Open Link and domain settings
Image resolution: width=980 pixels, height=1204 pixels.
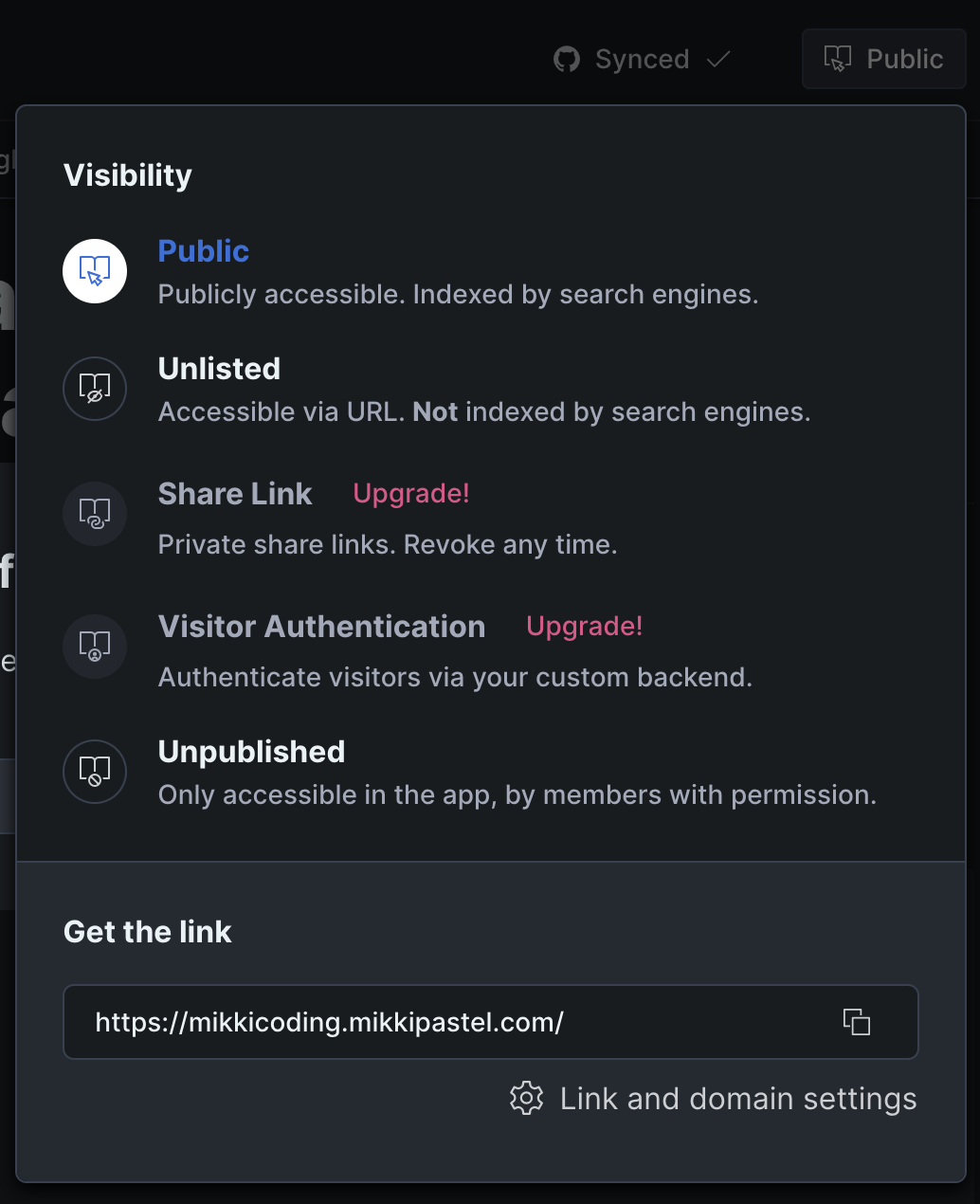click(738, 1099)
